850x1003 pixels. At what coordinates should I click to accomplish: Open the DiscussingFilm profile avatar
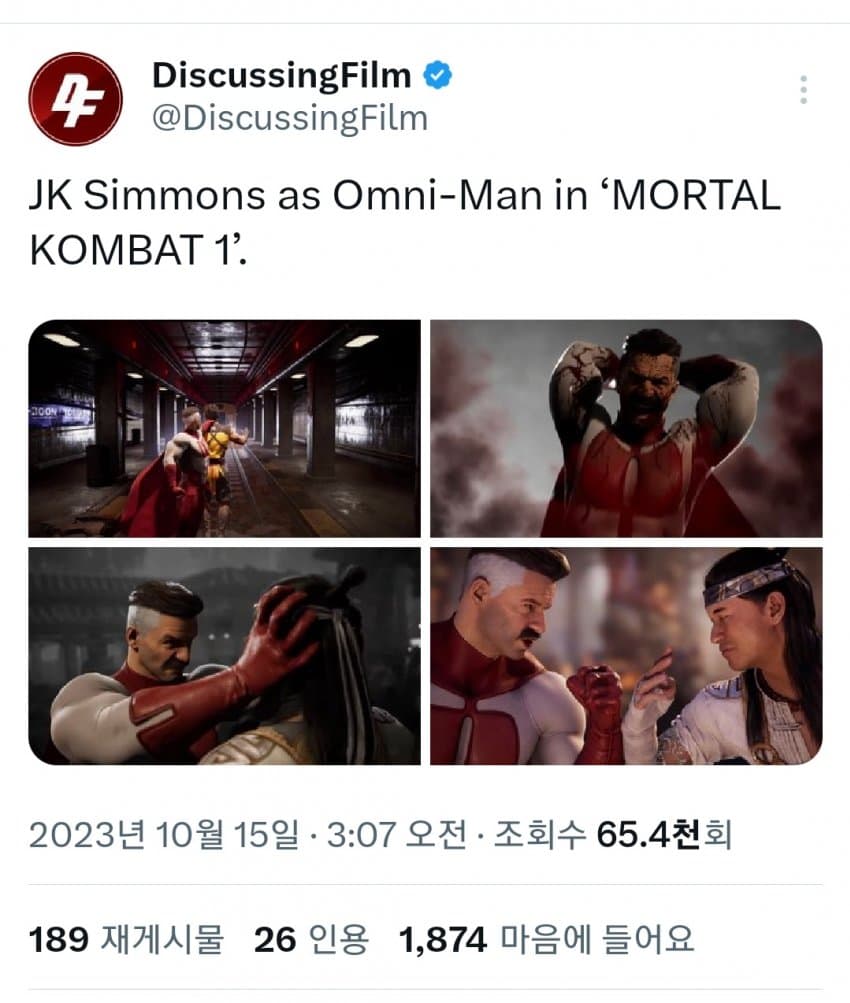point(75,99)
